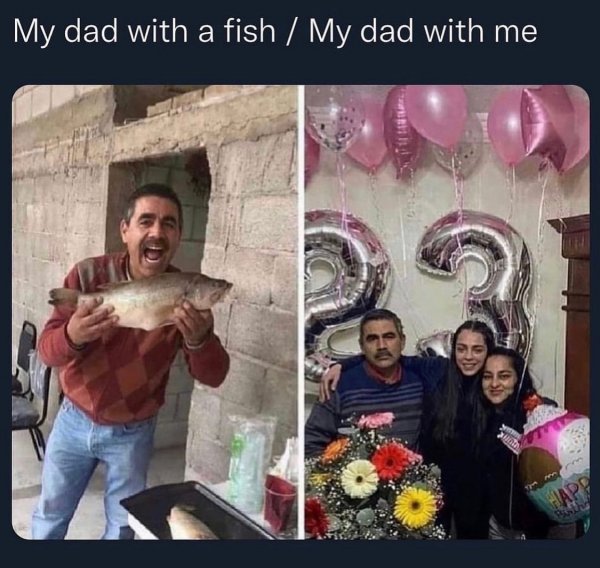Click the red cup on the table
This screenshot has width=600, height=568.
click(280, 502)
